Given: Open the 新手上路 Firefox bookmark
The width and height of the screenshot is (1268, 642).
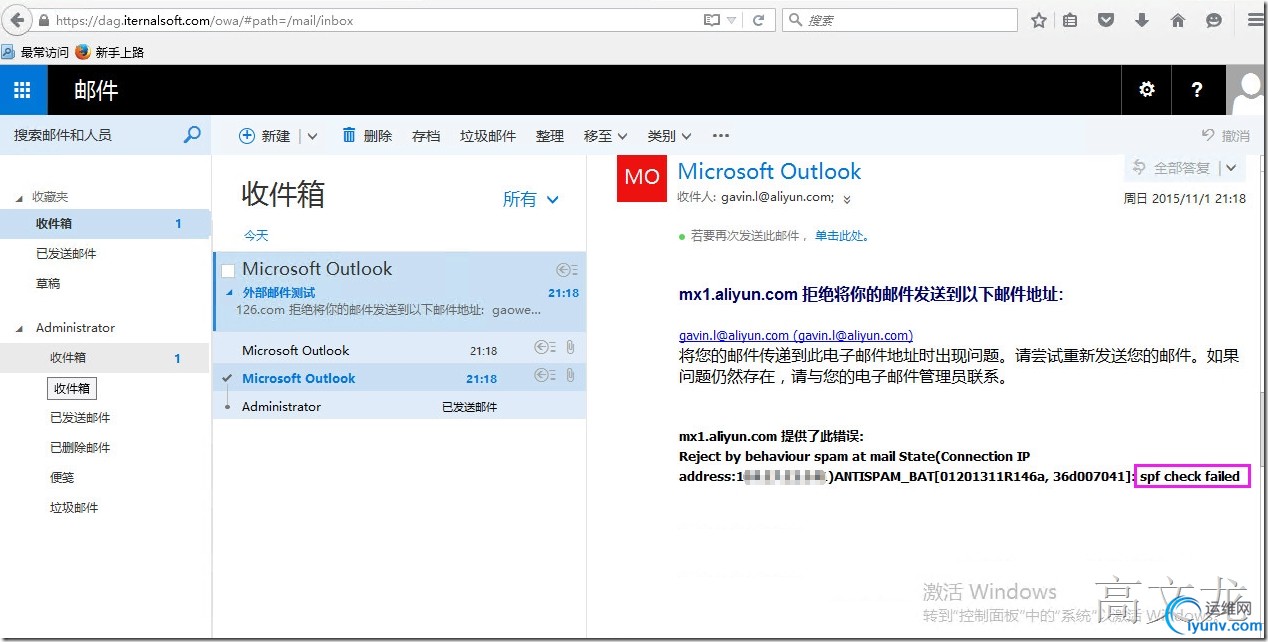Looking at the screenshot, I should (110, 52).
